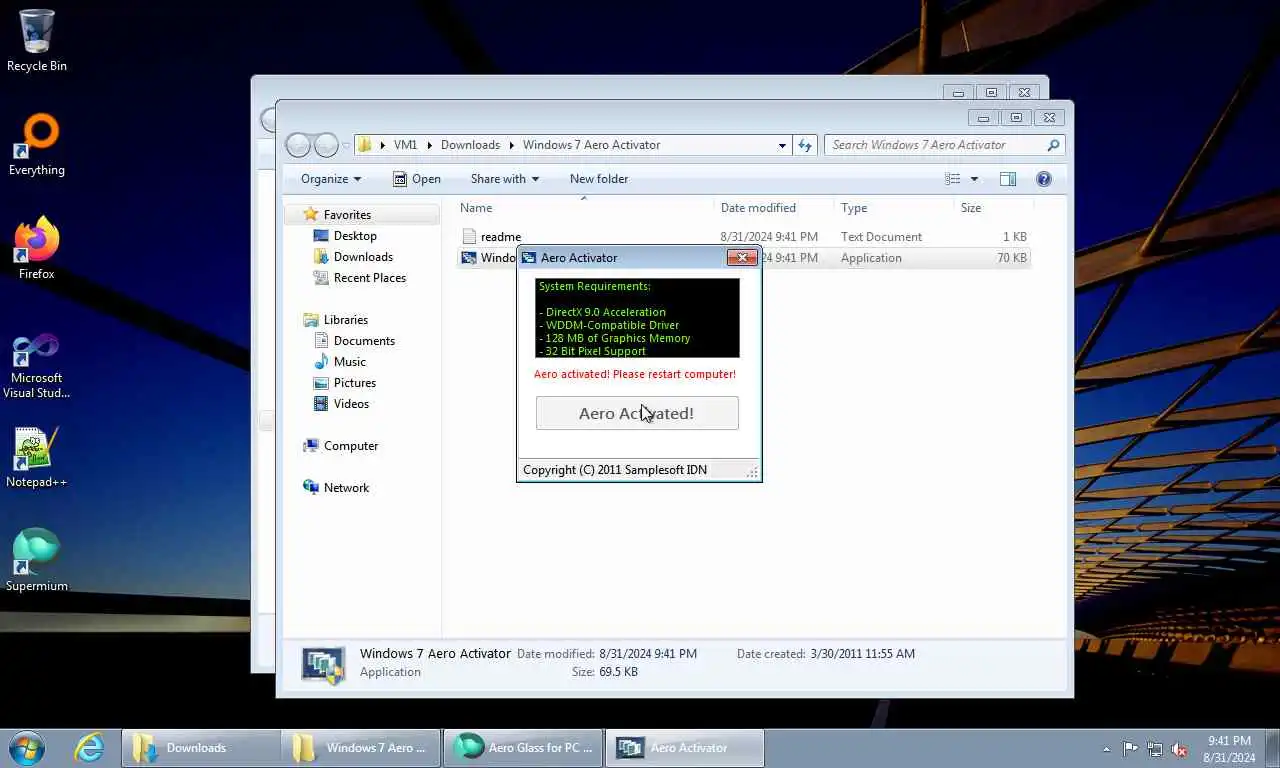Open the Documents library
This screenshot has height=768, width=1280.
pyautogui.click(x=364, y=341)
